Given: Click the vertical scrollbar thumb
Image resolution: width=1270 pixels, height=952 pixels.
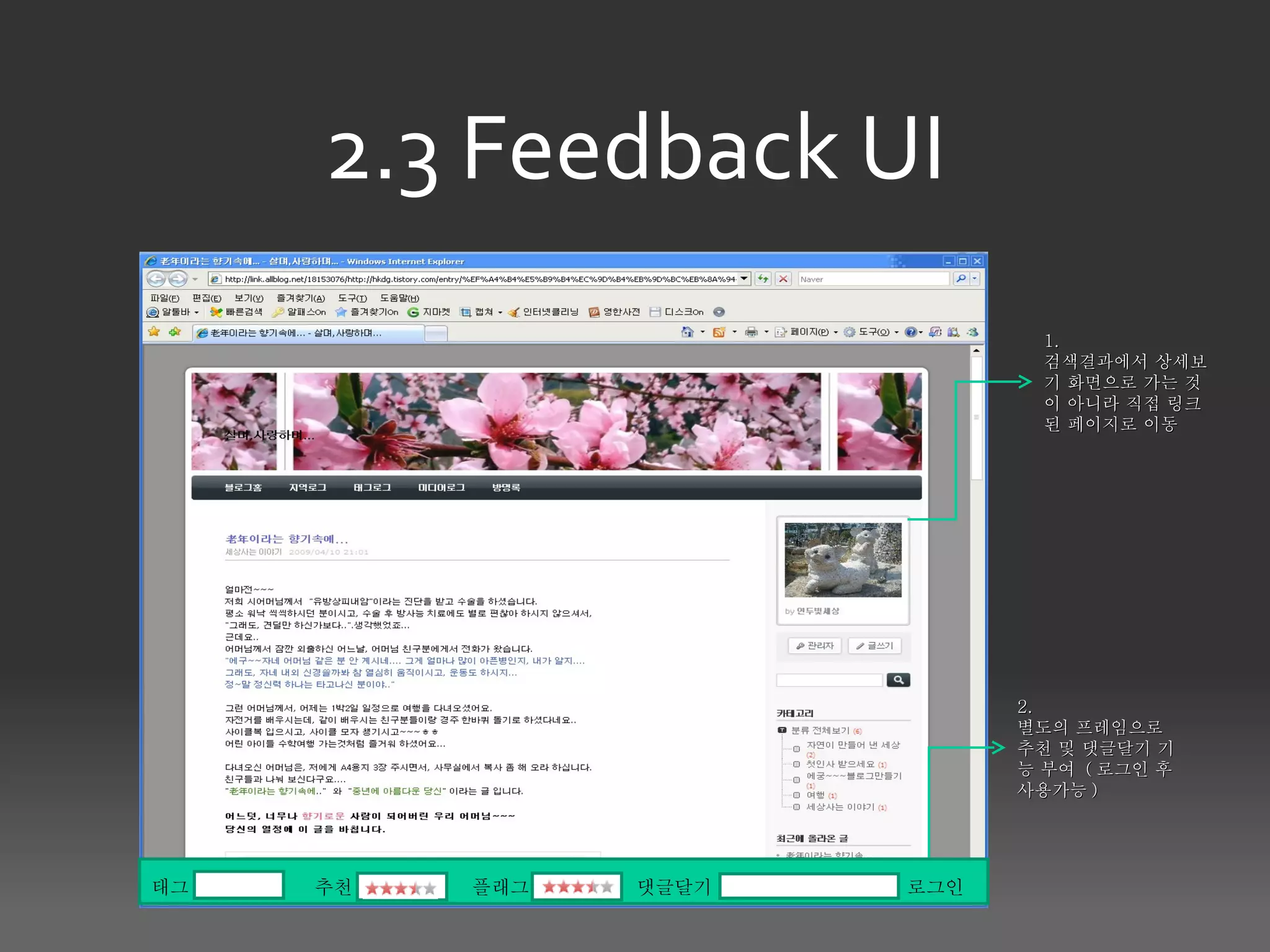Looking at the screenshot, I should [x=976, y=418].
